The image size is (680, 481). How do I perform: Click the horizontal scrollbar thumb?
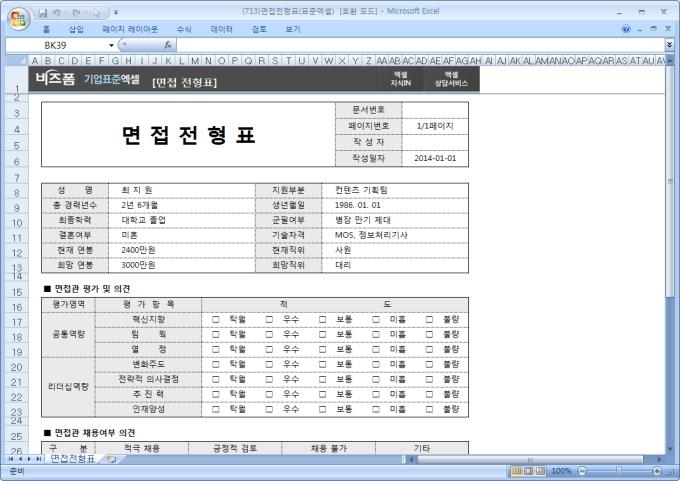point(530,459)
